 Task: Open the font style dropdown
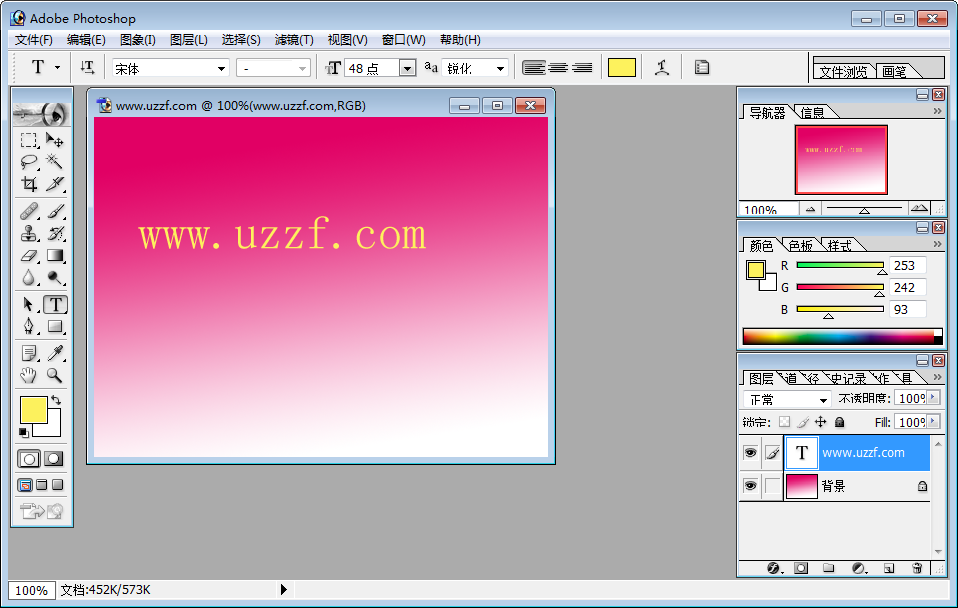(x=302, y=68)
